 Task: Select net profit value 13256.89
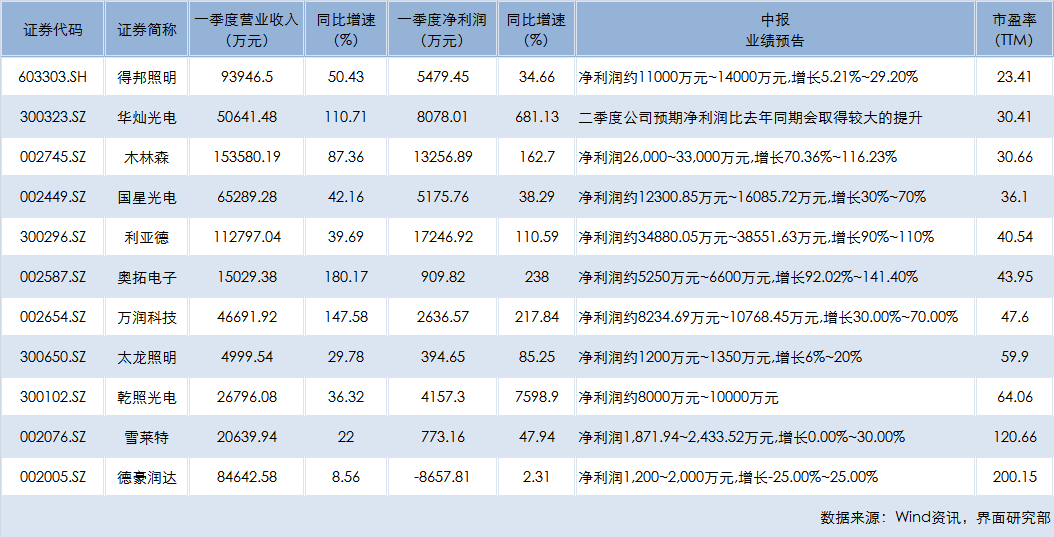click(x=442, y=157)
